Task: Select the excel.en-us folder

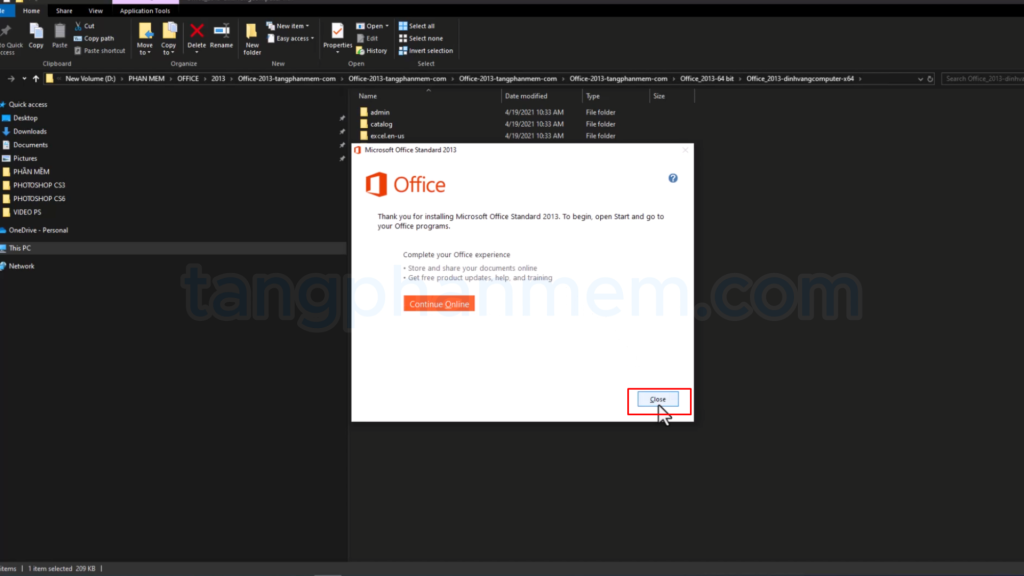Action: point(387,136)
